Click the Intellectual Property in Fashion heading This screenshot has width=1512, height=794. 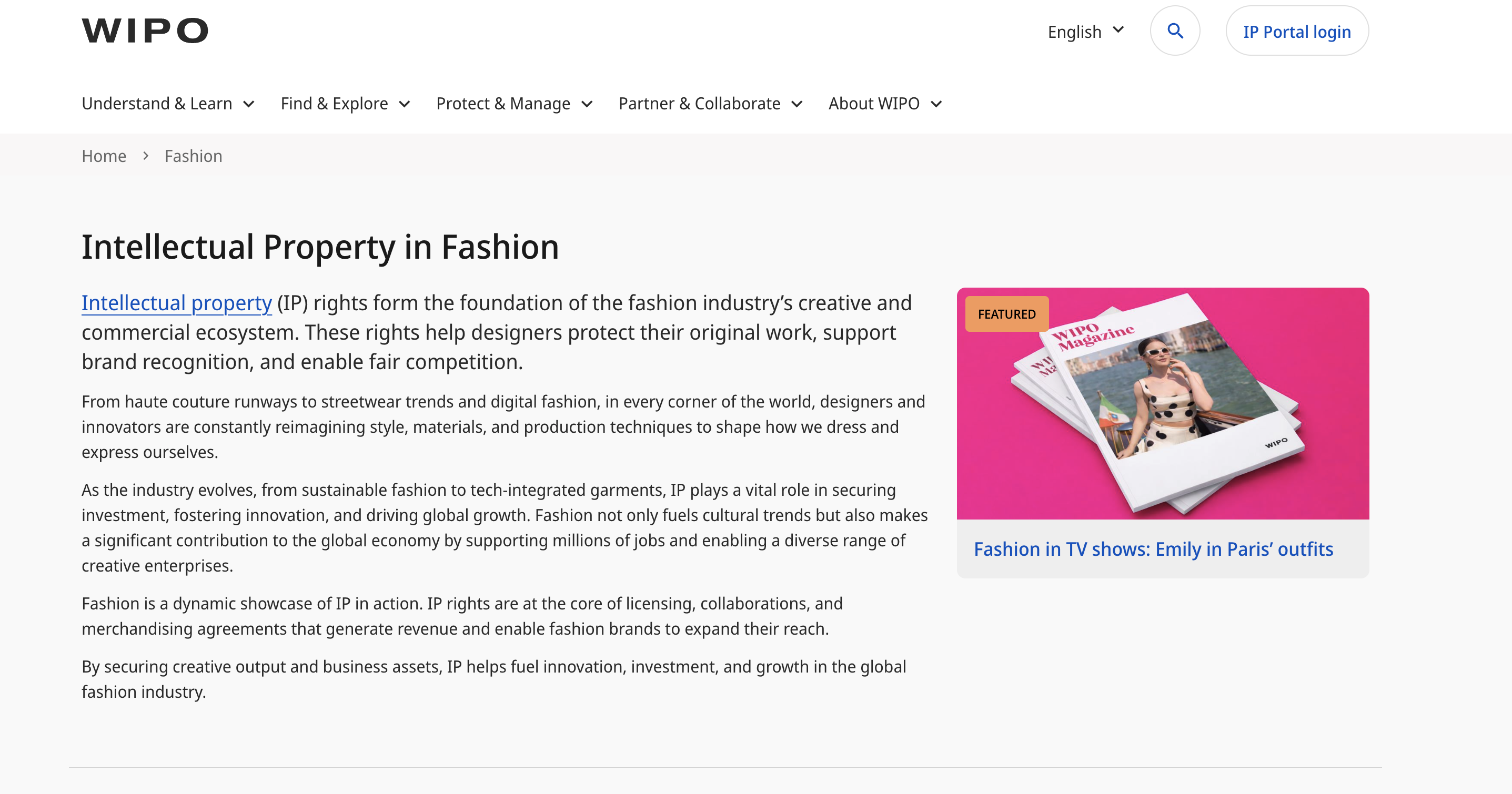tap(320, 247)
